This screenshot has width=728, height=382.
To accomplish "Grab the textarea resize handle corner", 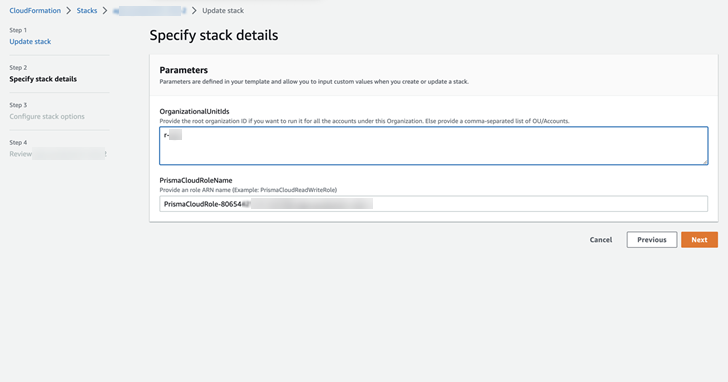I will pyautogui.click(x=705, y=162).
